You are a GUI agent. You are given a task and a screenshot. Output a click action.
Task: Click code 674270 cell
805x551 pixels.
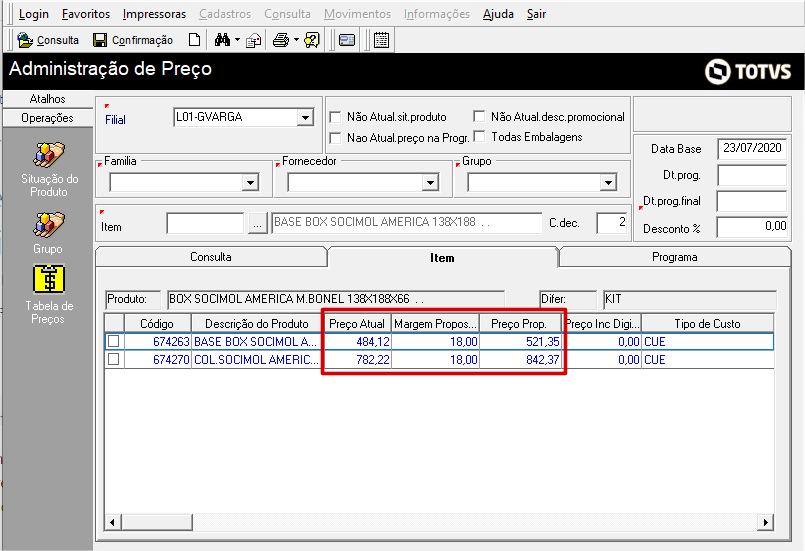(157, 359)
